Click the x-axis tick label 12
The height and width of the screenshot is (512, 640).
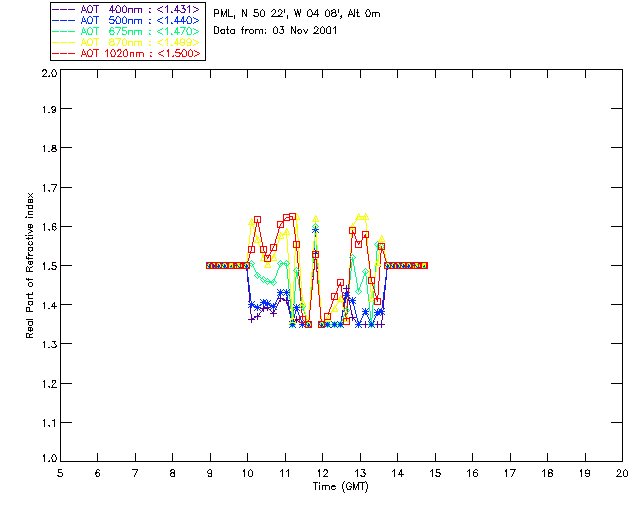[322, 473]
